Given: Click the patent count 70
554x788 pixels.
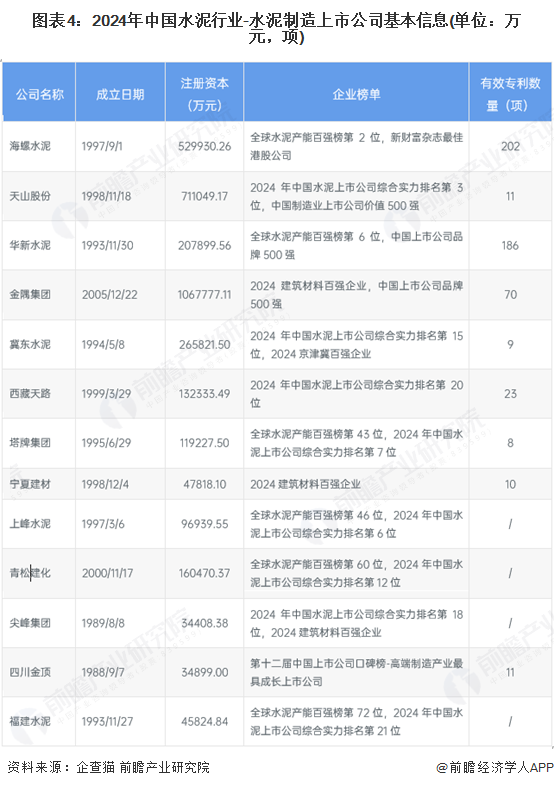Looking at the screenshot, I should (x=510, y=294).
